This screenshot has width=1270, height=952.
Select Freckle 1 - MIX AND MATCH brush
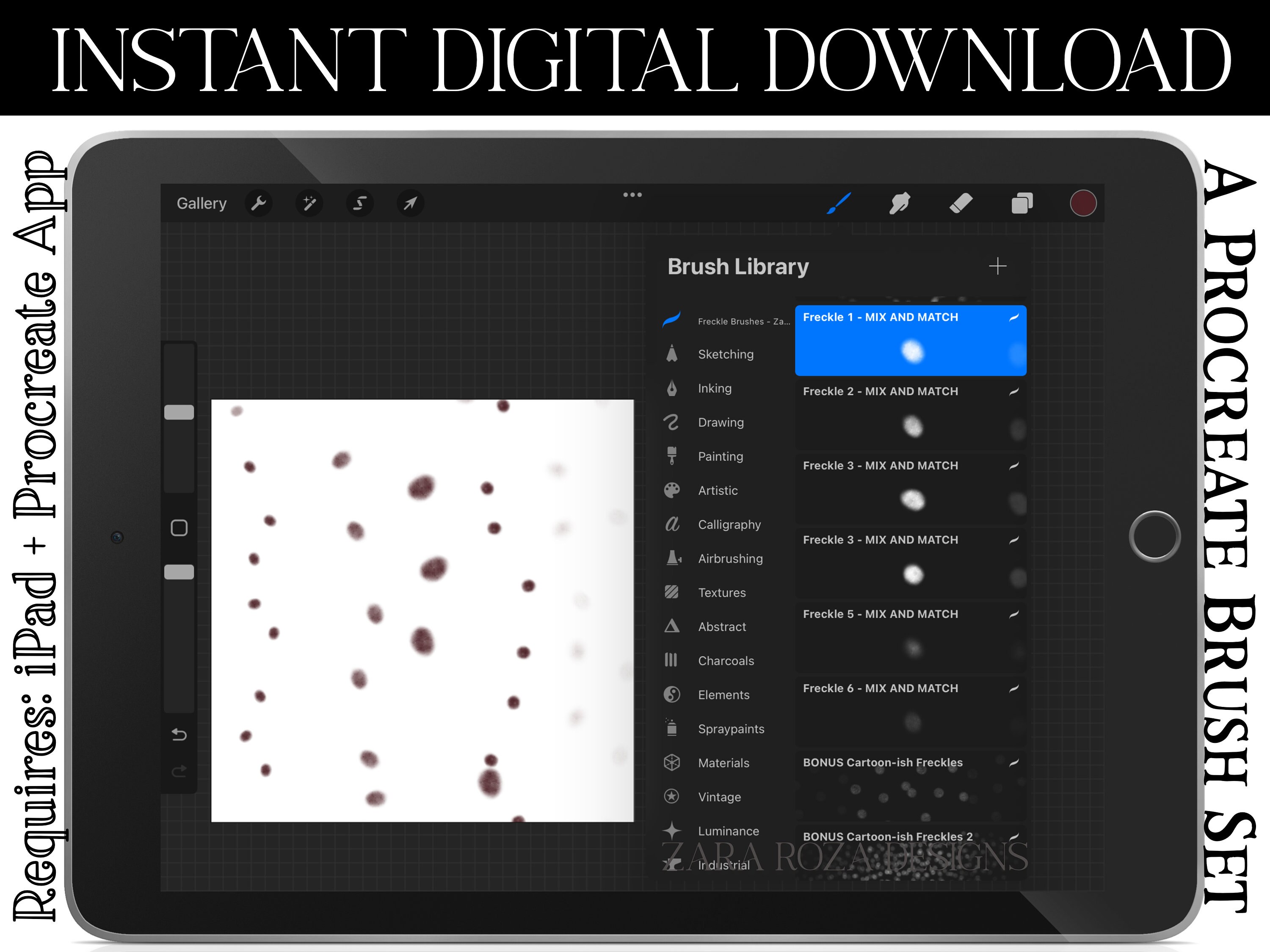(x=911, y=340)
